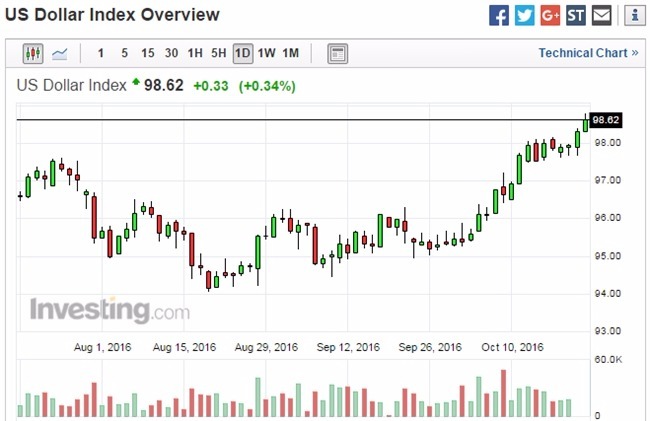This screenshot has height=421, width=650.
Task: Switch to line chart type
Action: [60, 53]
